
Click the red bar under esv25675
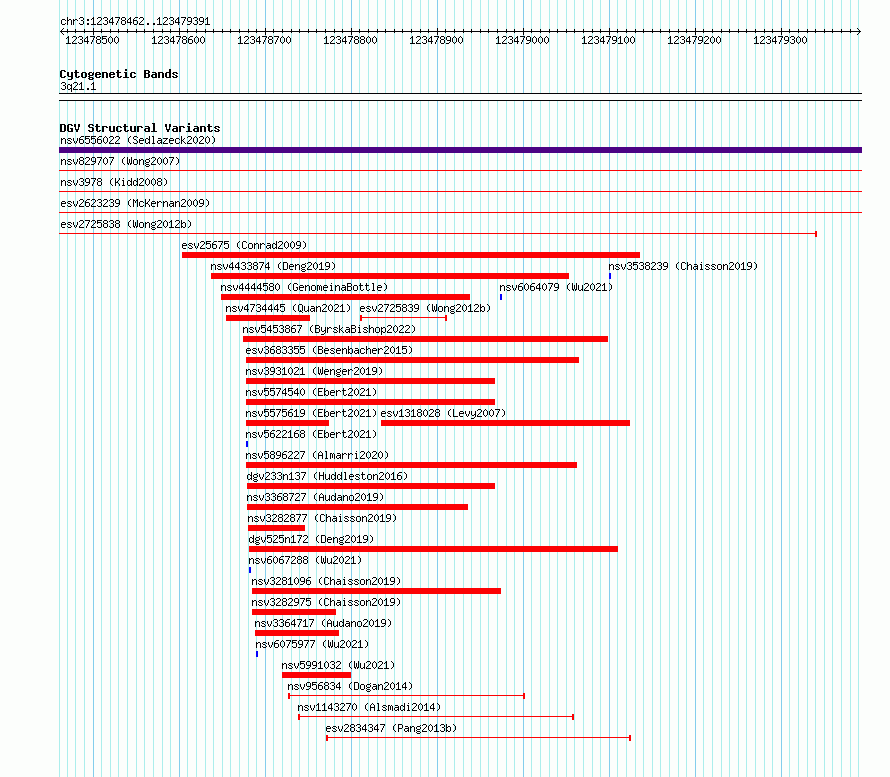(411, 255)
